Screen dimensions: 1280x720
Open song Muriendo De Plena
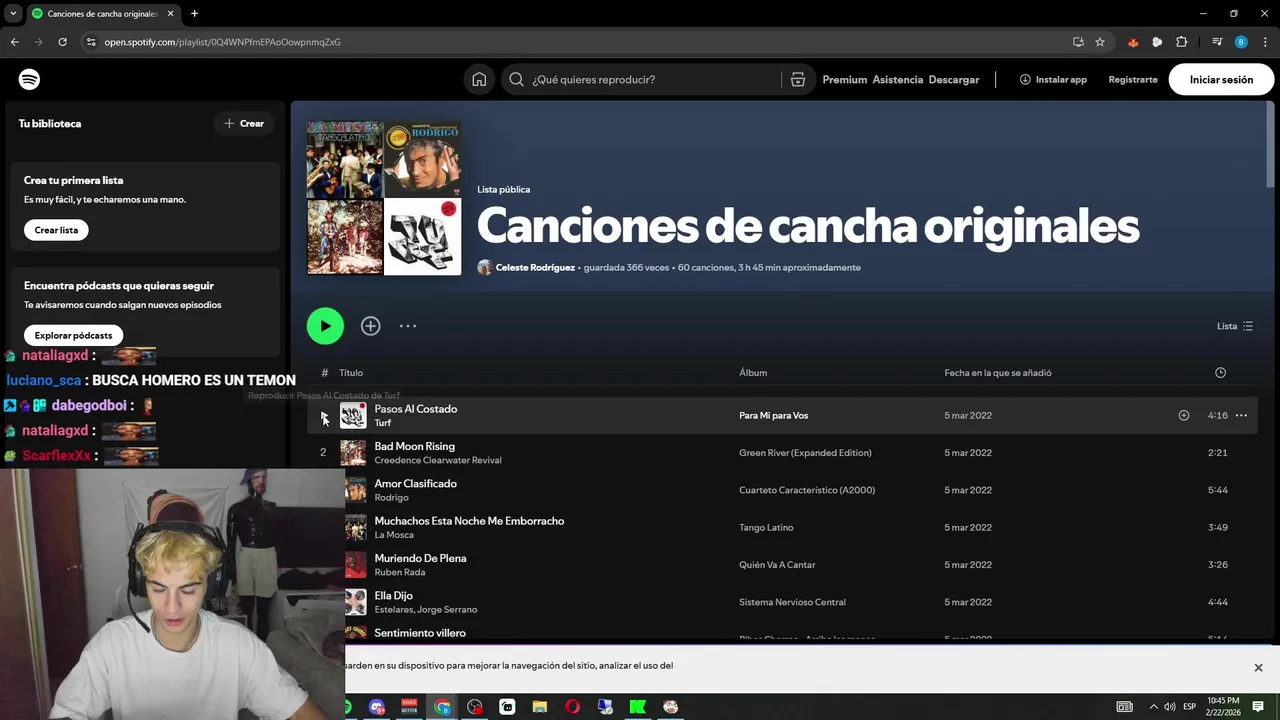[420, 558]
